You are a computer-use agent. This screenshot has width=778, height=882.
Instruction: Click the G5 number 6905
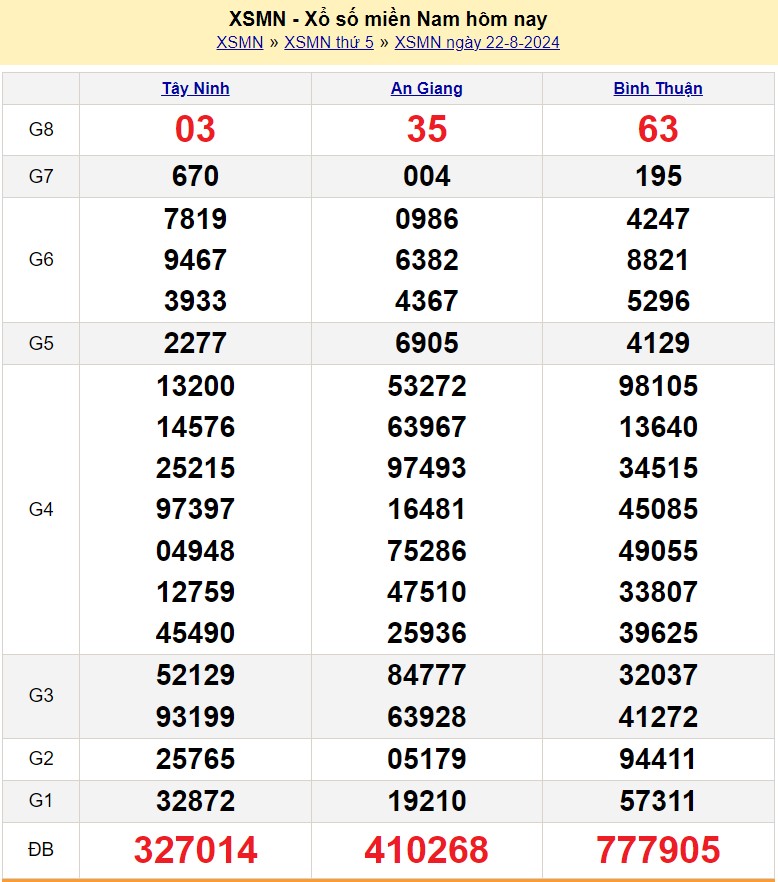tap(426, 343)
